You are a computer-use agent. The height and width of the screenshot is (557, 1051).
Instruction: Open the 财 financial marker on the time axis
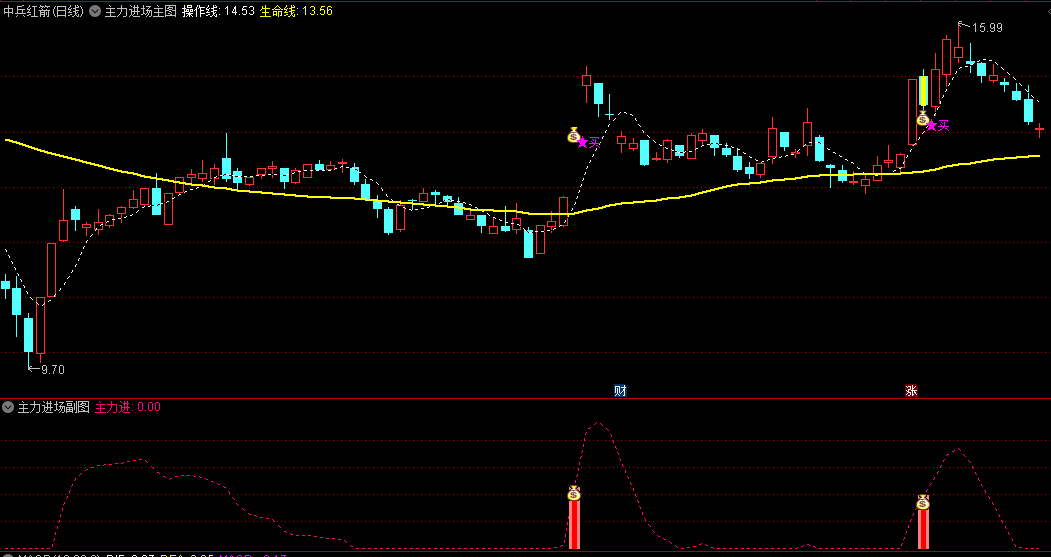[620, 390]
